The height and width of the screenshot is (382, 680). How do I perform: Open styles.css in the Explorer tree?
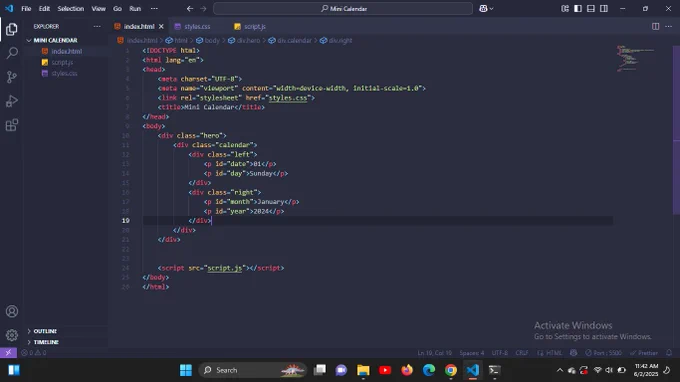65,73
